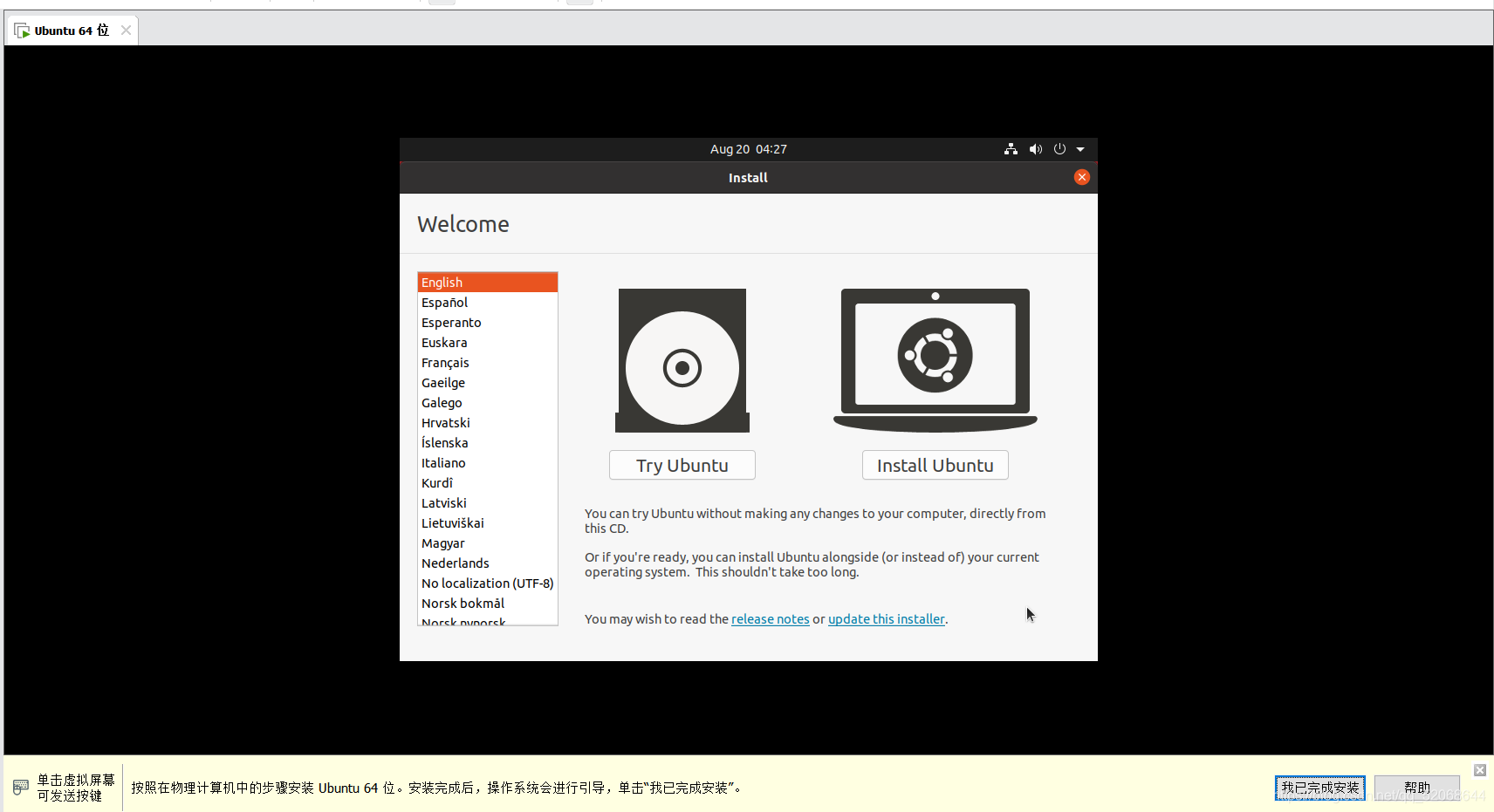Screen dimensions: 1494x812
Task: Close the Install window with orange X
Action: pyautogui.click(x=1082, y=177)
